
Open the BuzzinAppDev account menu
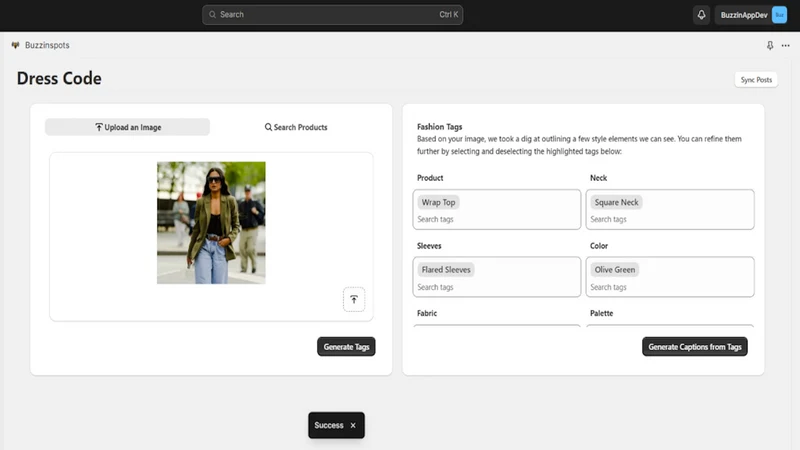coord(751,15)
